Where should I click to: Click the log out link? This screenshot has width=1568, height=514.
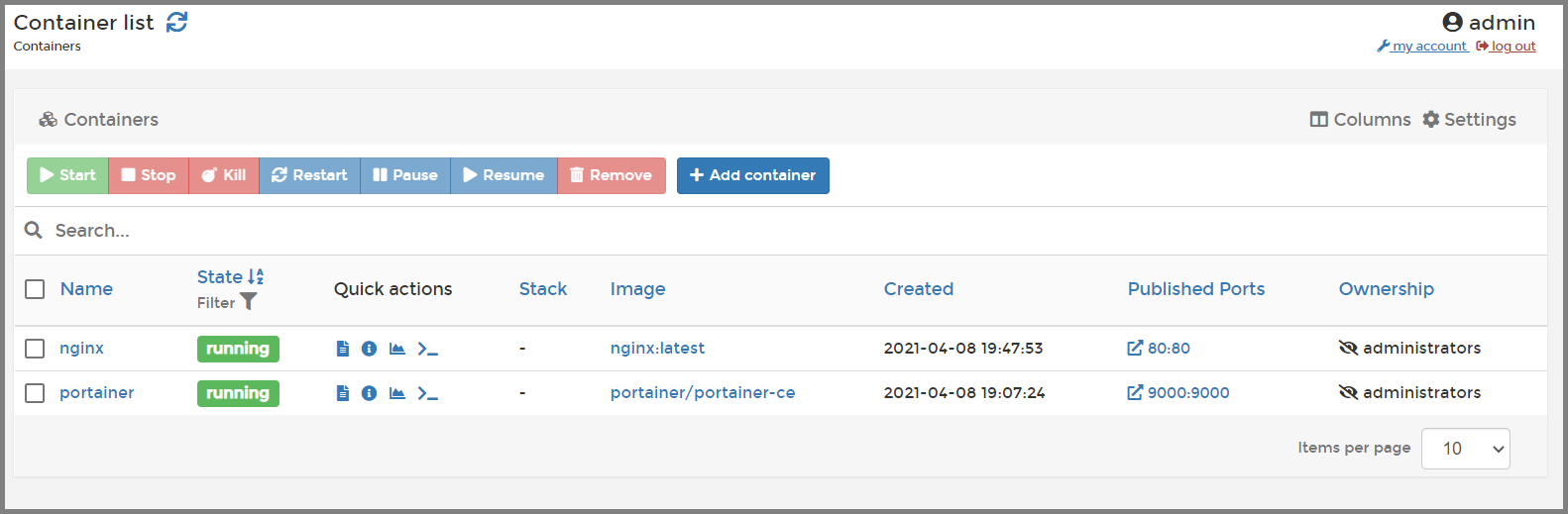click(1506, 47)
